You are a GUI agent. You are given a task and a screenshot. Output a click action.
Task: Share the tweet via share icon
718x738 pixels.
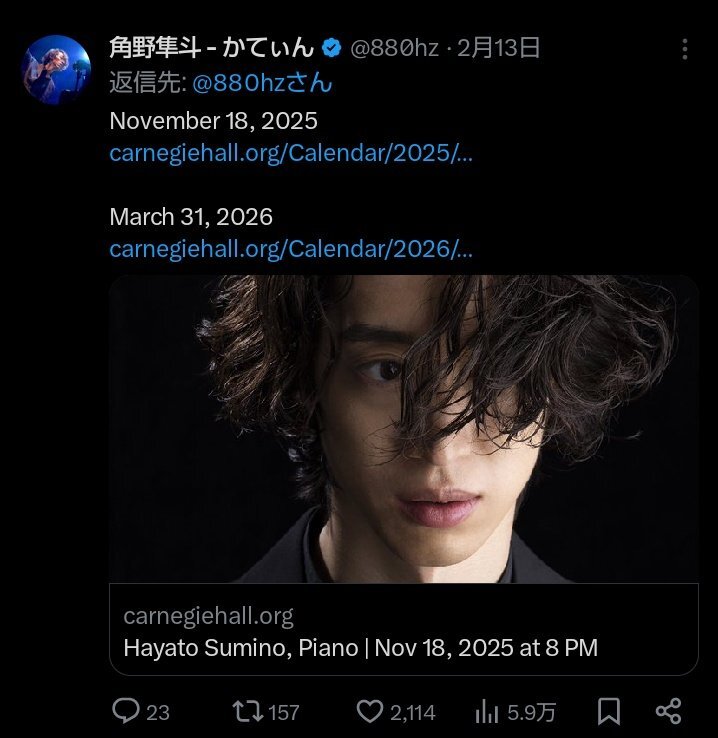669,711
